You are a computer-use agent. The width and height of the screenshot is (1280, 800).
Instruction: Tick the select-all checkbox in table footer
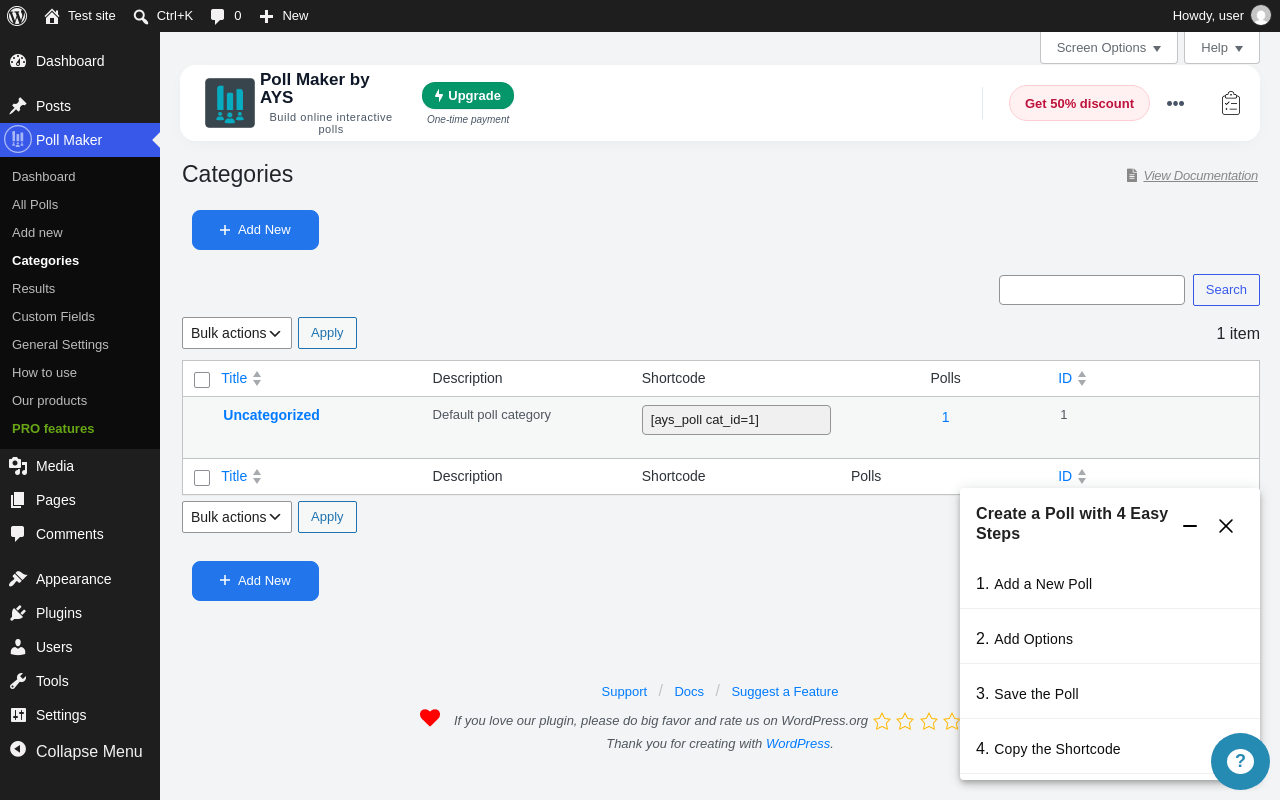[202, 478]
